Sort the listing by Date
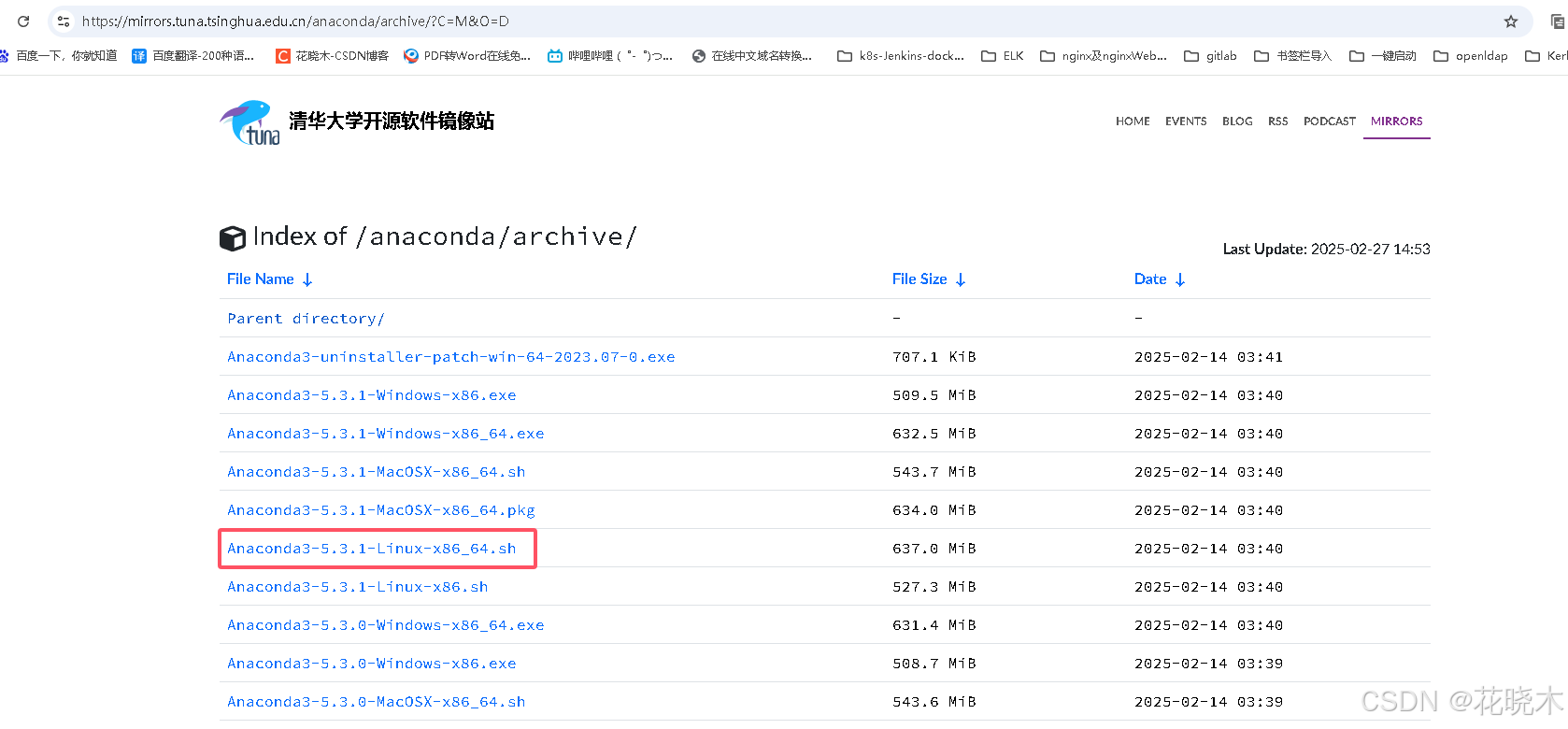This screenshot has height=729, width=1568. [x=1160, y=279]
